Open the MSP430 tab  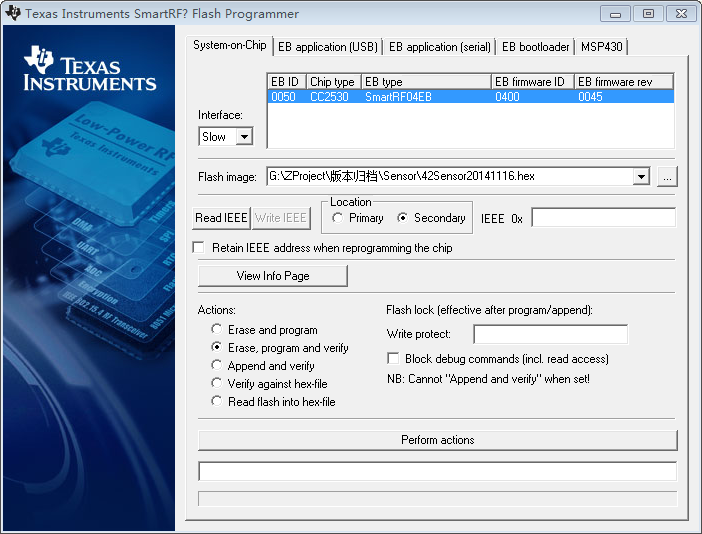pyautogui.click(x=602, y=47)
